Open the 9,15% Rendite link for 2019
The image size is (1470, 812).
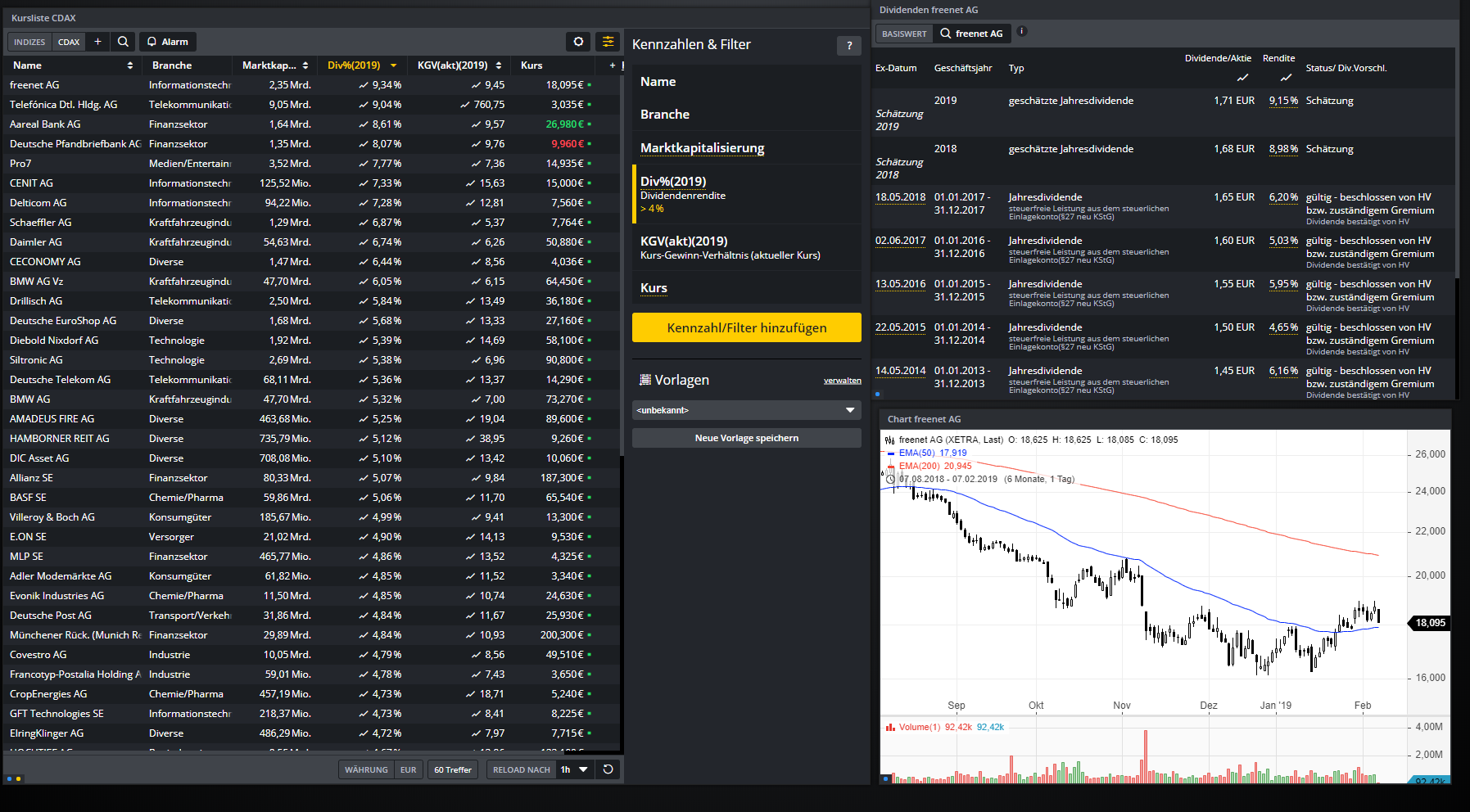pos(1283,101)
